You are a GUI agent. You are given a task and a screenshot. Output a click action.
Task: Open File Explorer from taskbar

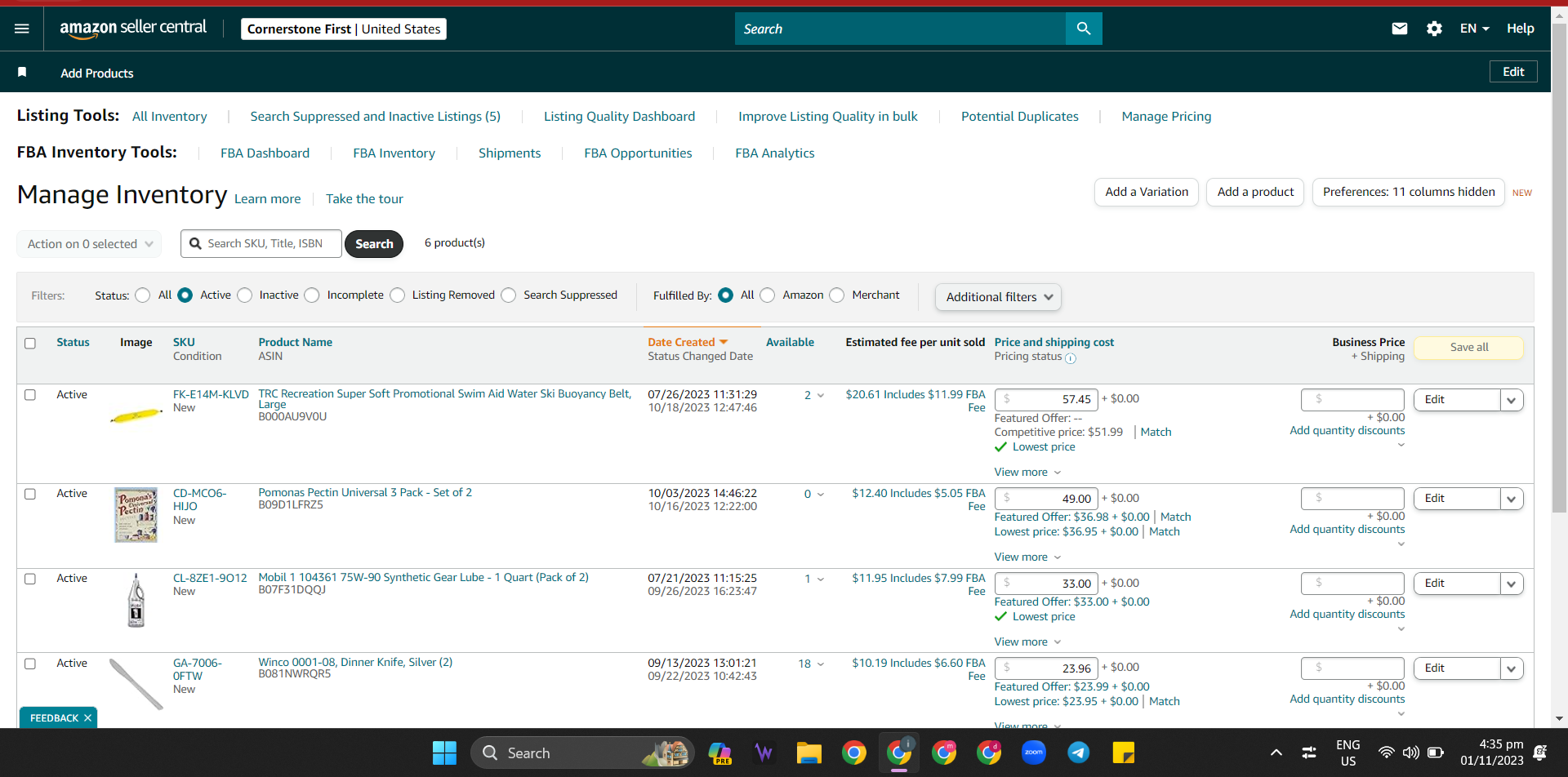point(809,753)
